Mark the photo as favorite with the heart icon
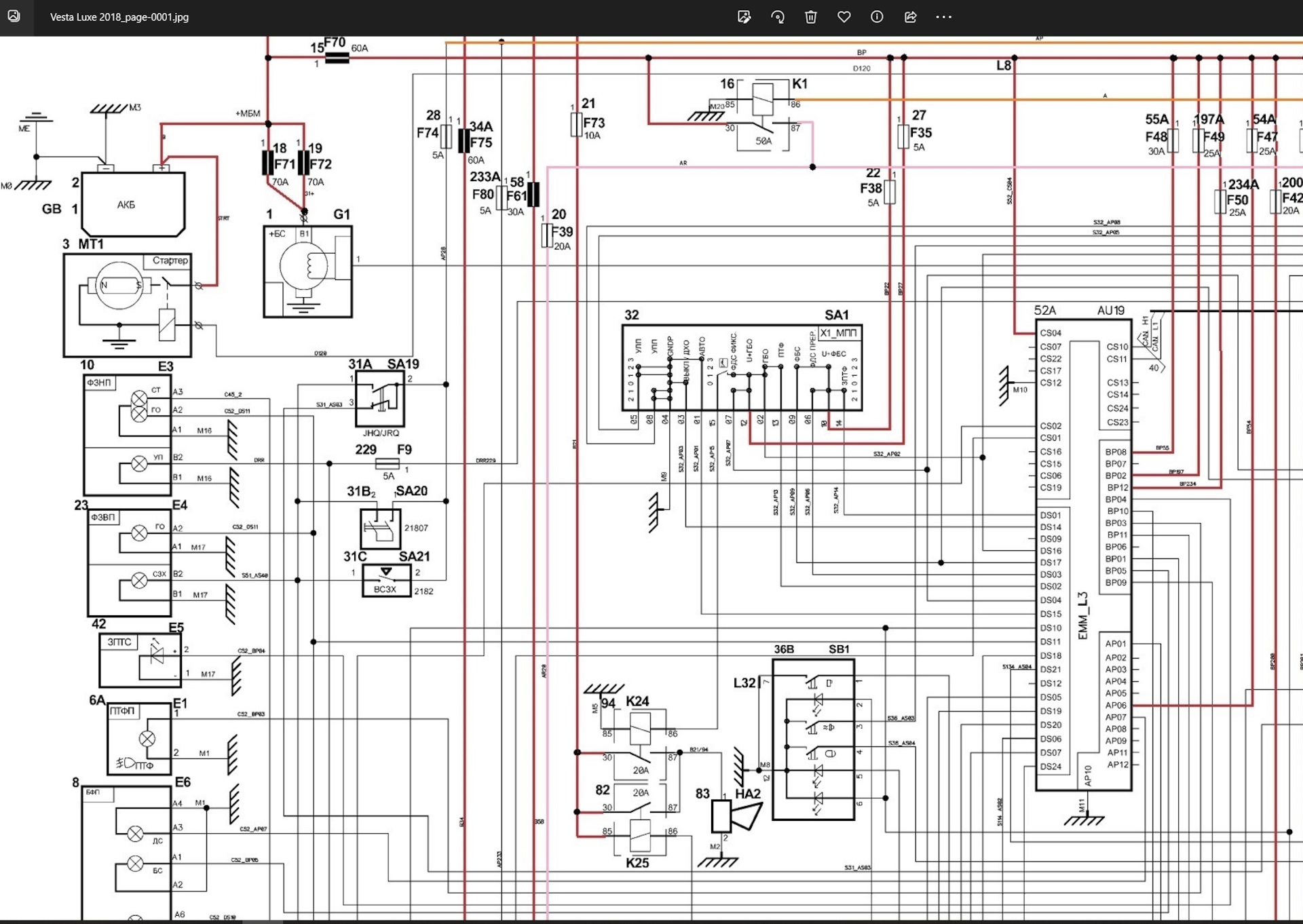Image resolution: width=1303 pixels, height=924 pixels. [x=844, y=17]
